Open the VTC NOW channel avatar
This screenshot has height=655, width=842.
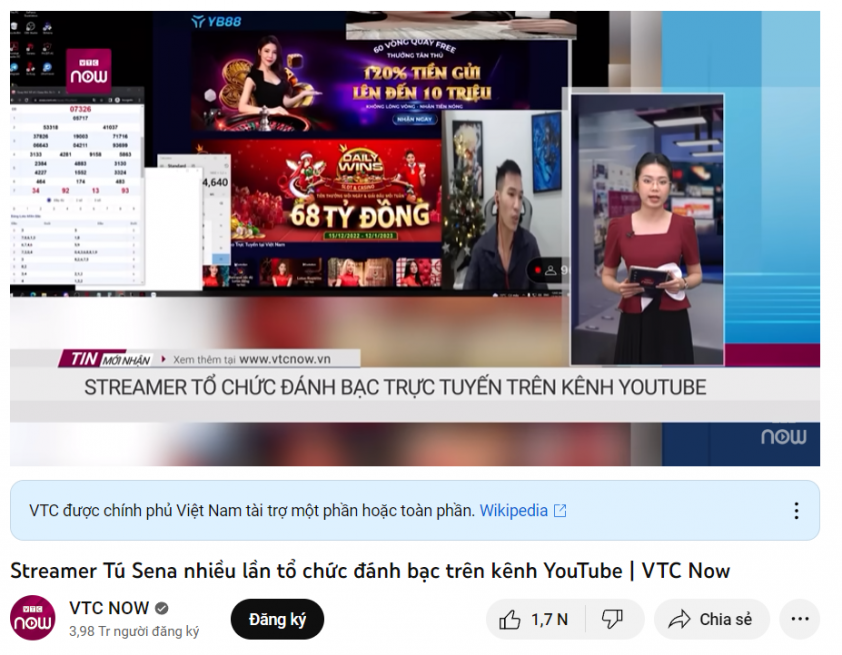[33, 618]
